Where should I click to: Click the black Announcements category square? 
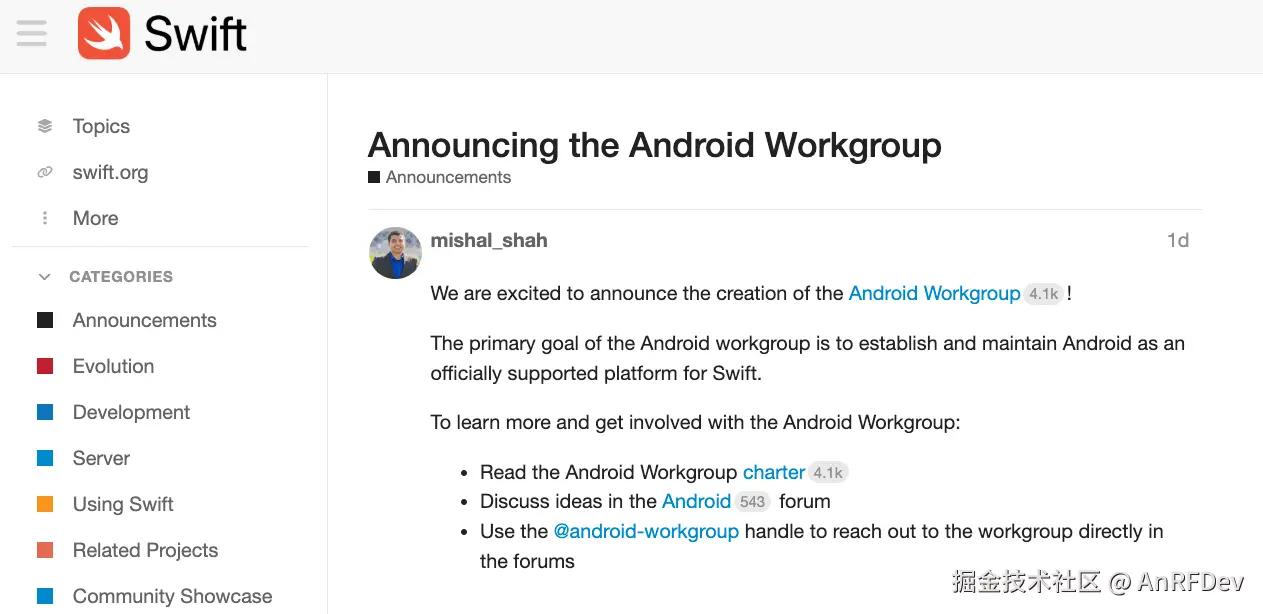[x=45, y=320]
